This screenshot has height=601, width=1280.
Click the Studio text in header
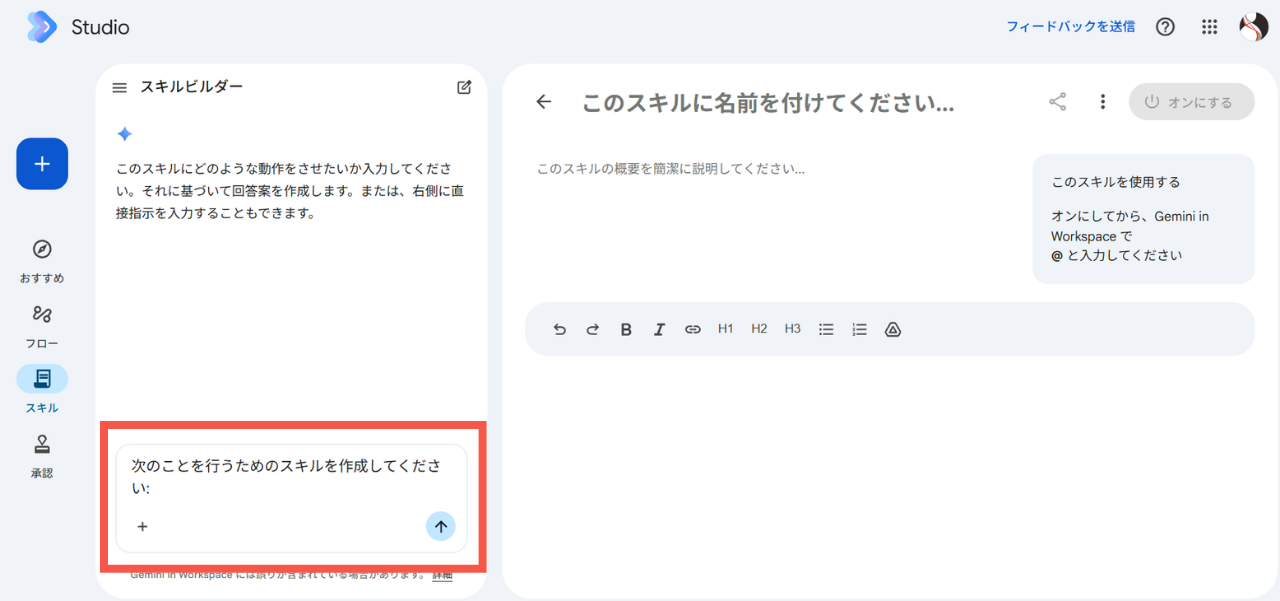point(100,27)
